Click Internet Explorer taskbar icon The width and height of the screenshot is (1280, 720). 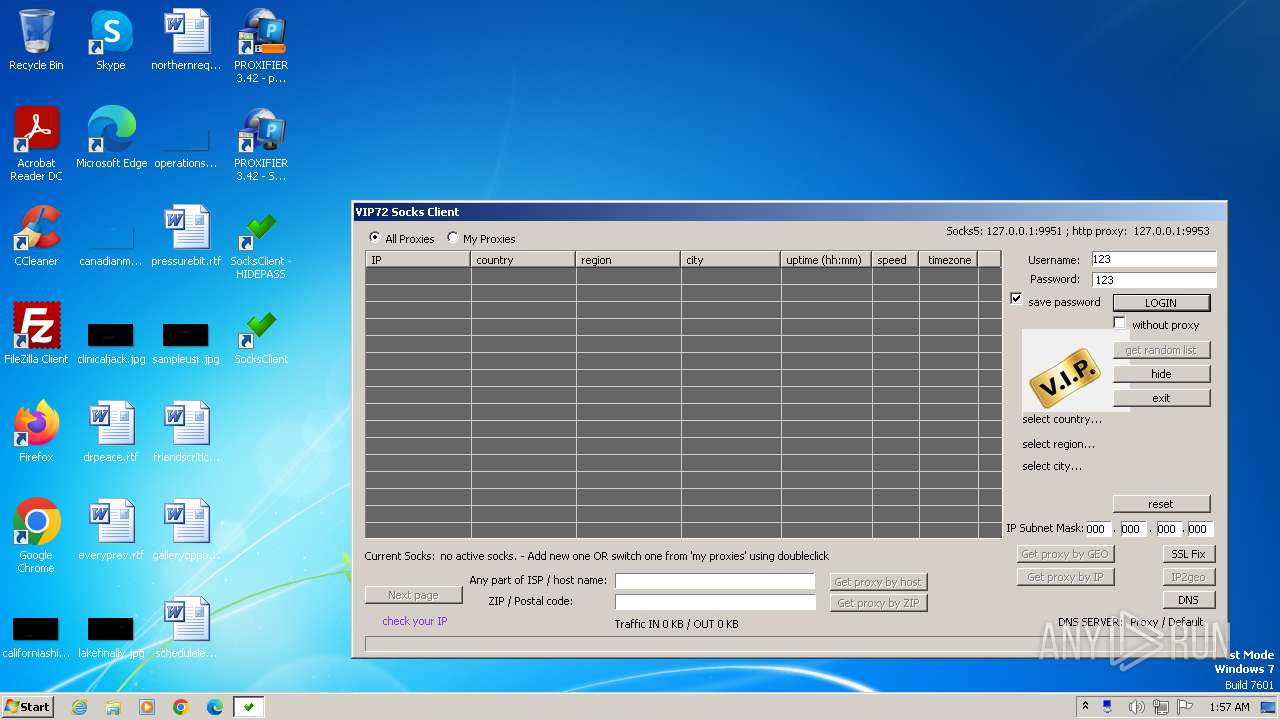pos(79,707)
